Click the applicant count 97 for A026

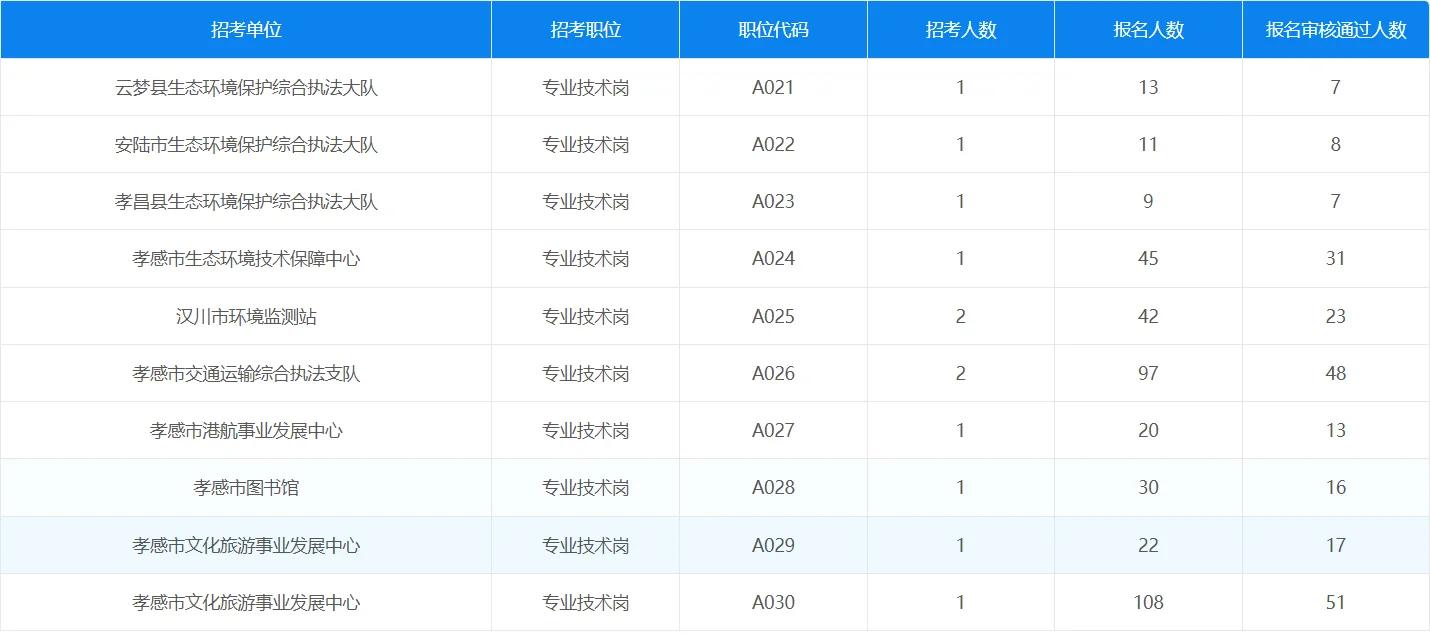(x=1148, y=373)
